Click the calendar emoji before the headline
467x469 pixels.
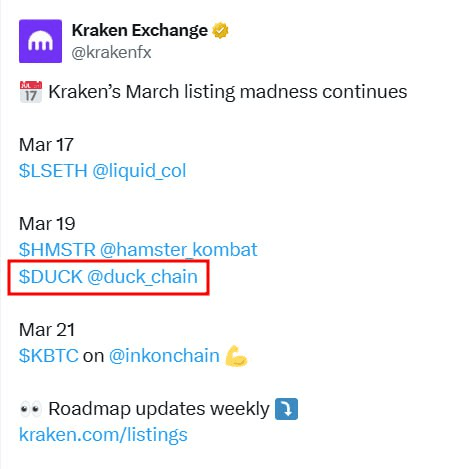pyautogui.click(x=31, y=92)
